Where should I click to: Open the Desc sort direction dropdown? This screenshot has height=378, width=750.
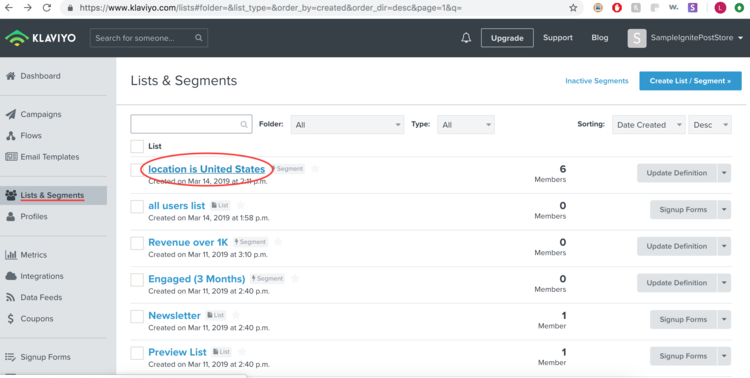[x=710, y=124]
